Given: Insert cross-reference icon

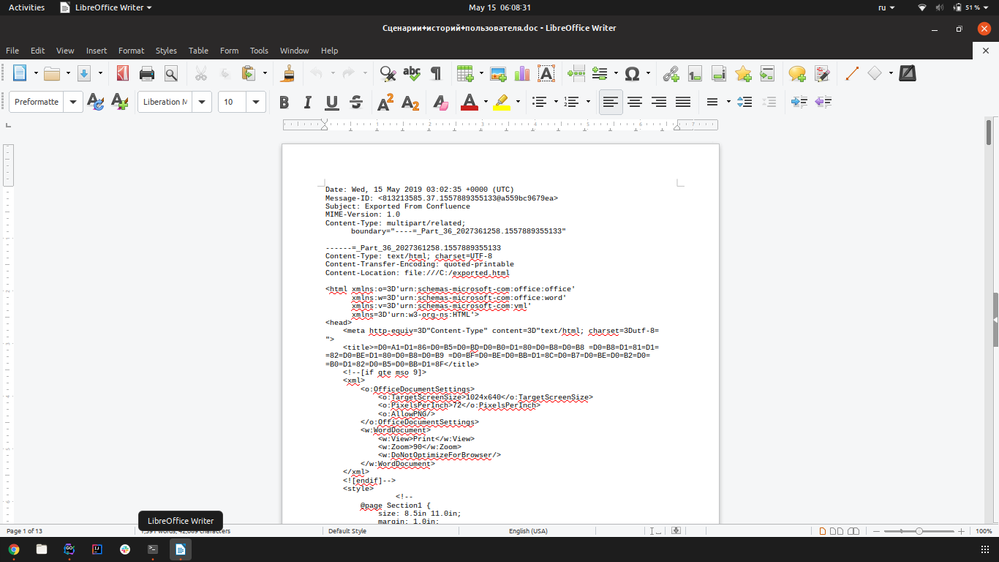Looking at the screenshot, I should click(767, 74).
